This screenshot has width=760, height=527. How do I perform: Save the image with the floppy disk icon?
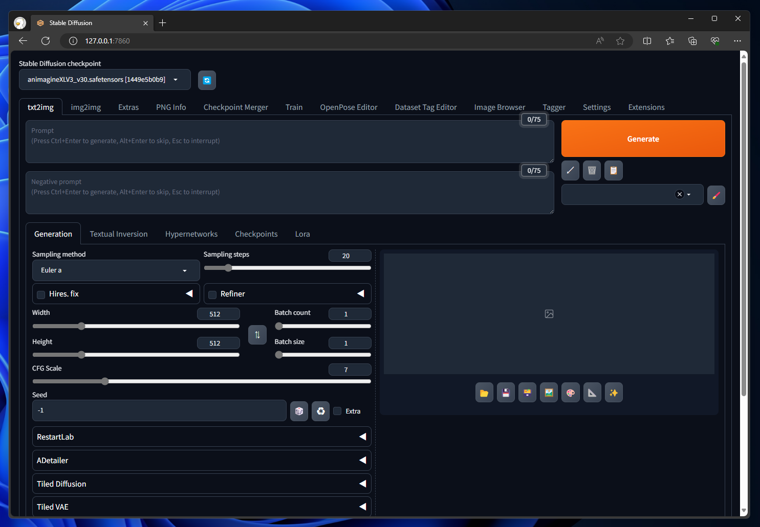(x=506, y=393)
